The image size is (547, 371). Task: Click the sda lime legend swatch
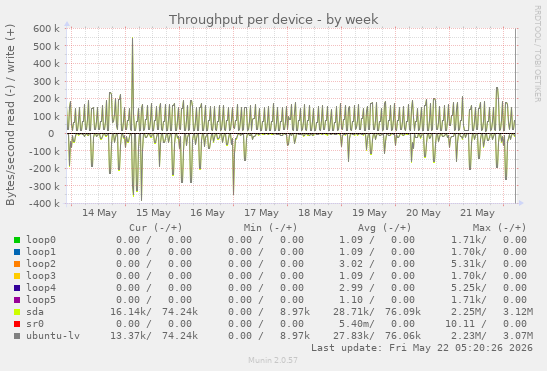pyautogui.click(x=17, y=312)
